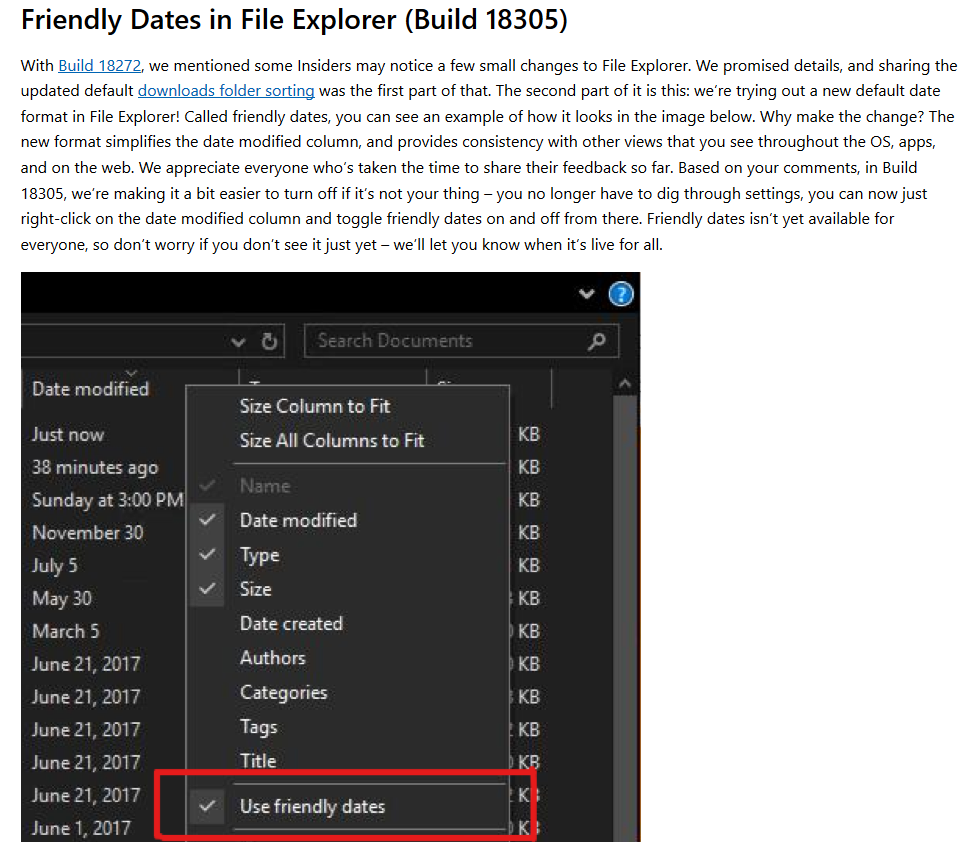Collapse the ribbon using the chevron icon
The height and width of the screenshot is (842, 960).
point(586,294)
